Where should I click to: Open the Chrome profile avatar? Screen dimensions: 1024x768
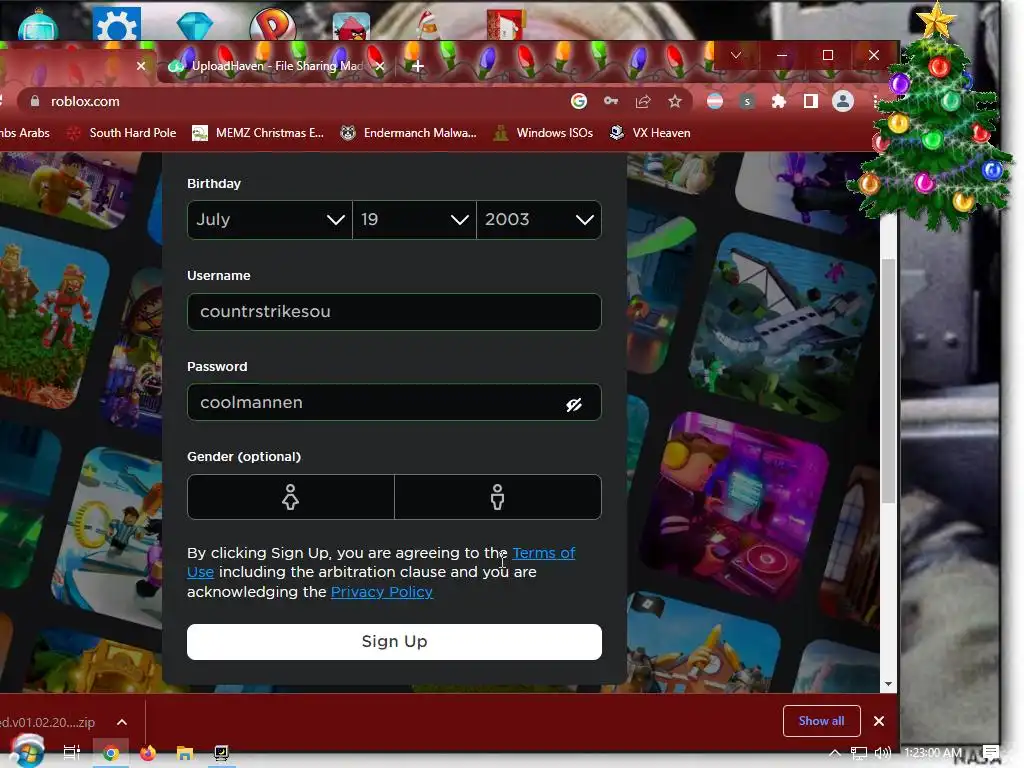(843, 101)
